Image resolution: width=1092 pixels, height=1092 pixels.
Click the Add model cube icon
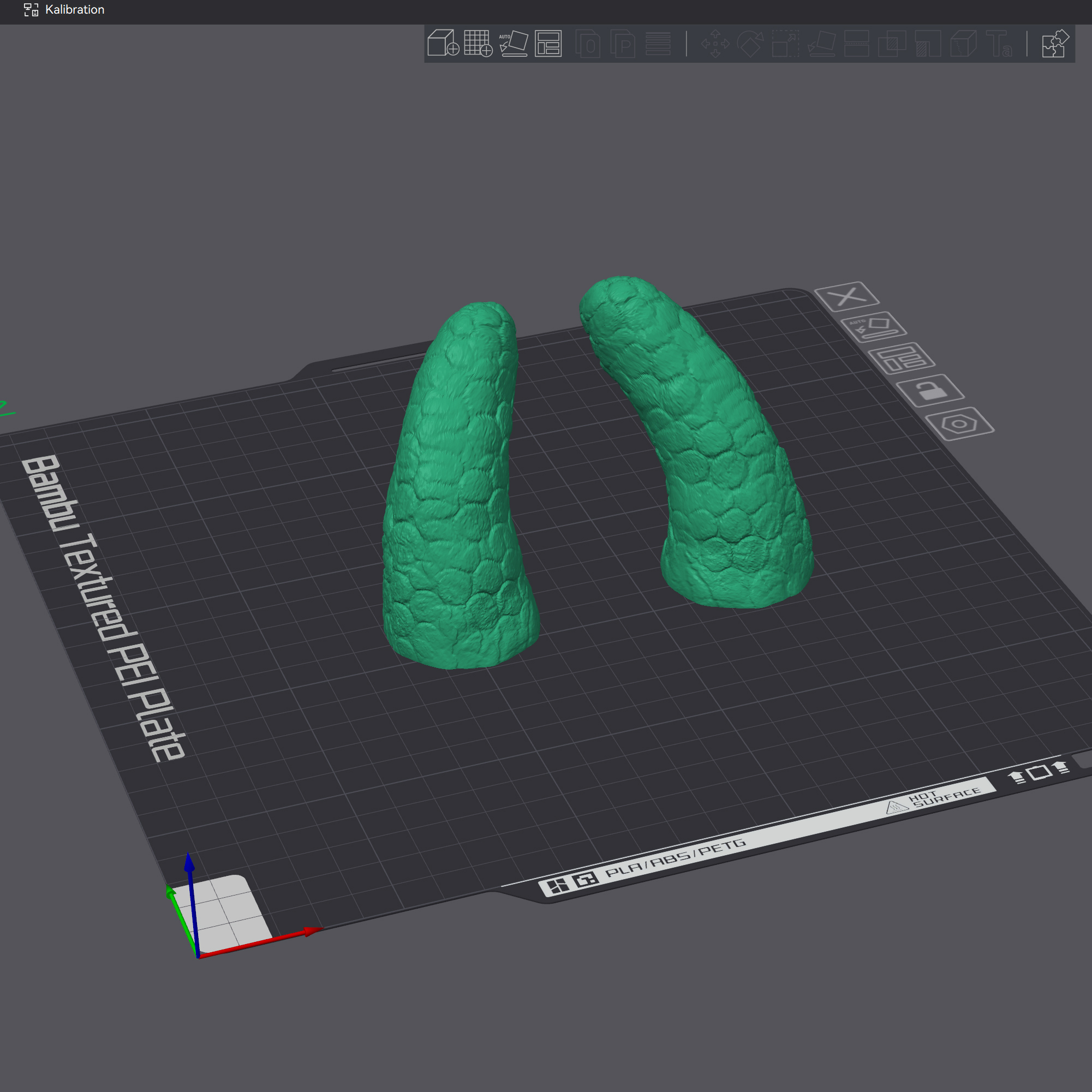click(443, 43)
